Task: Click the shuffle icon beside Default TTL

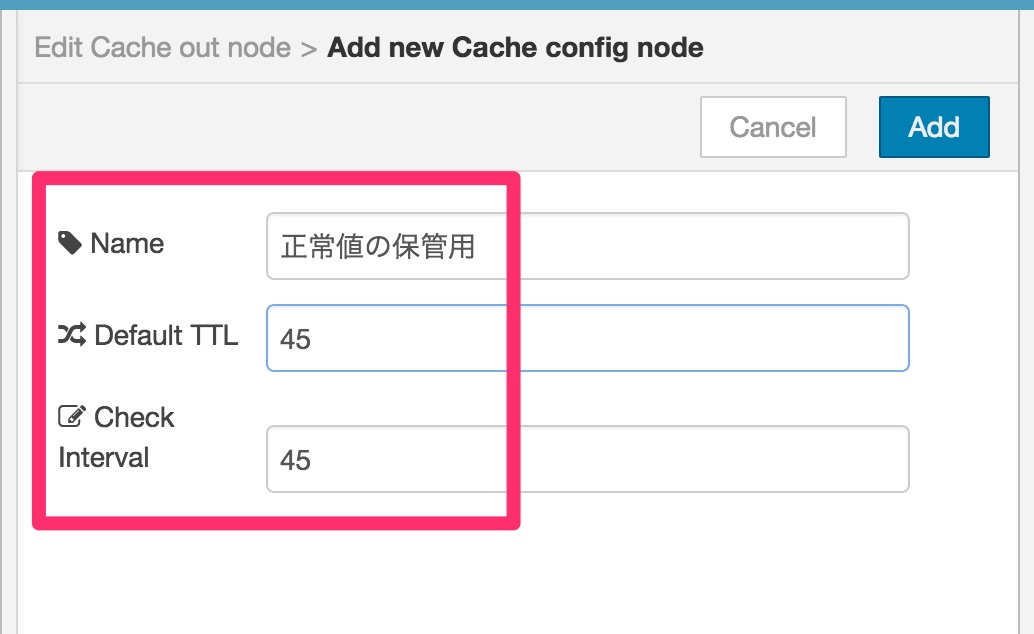Action: coord(71,334)
